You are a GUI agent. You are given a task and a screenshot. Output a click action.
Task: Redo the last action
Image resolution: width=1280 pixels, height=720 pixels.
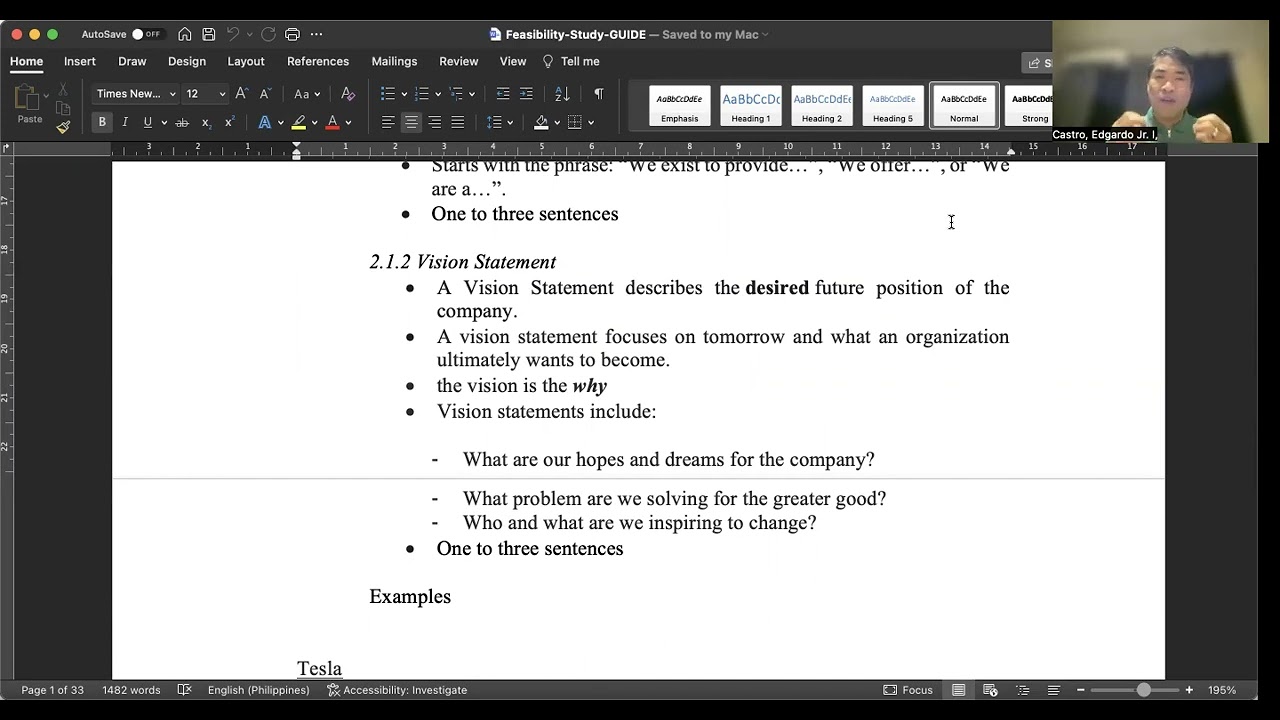click(268, 34)
